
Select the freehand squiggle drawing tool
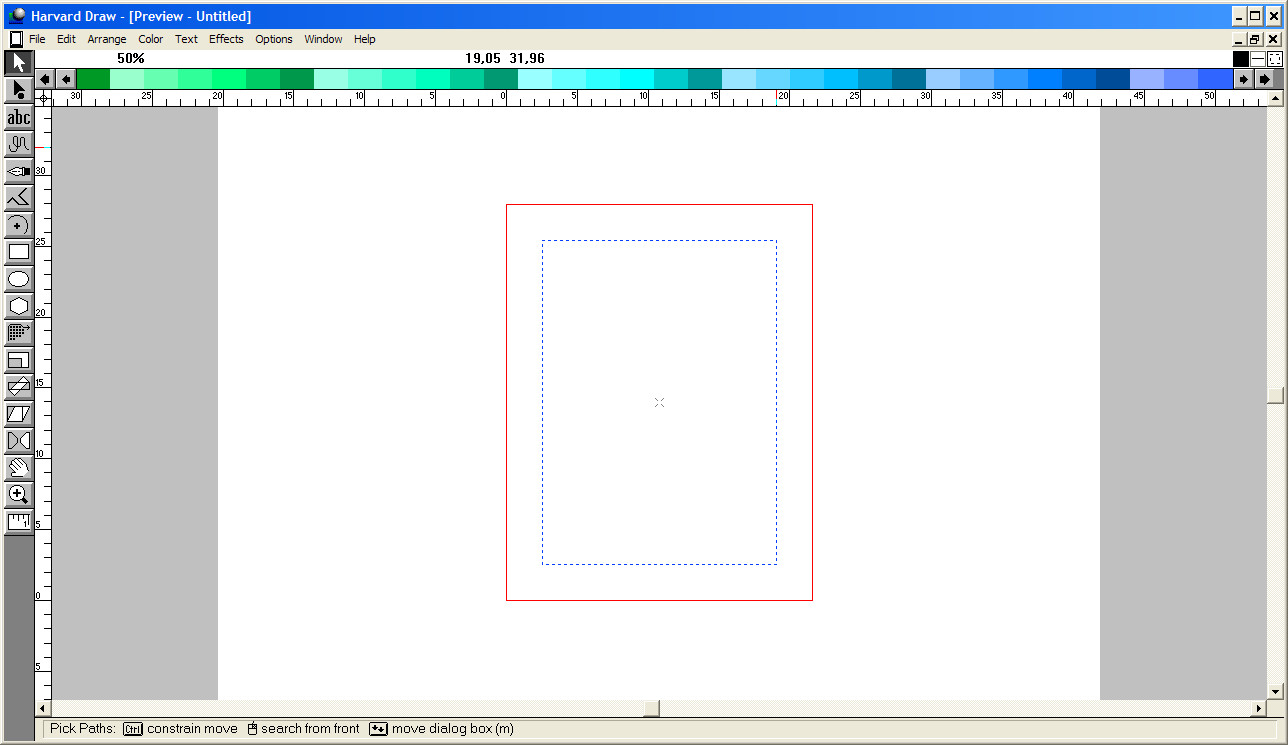(18, 144)
